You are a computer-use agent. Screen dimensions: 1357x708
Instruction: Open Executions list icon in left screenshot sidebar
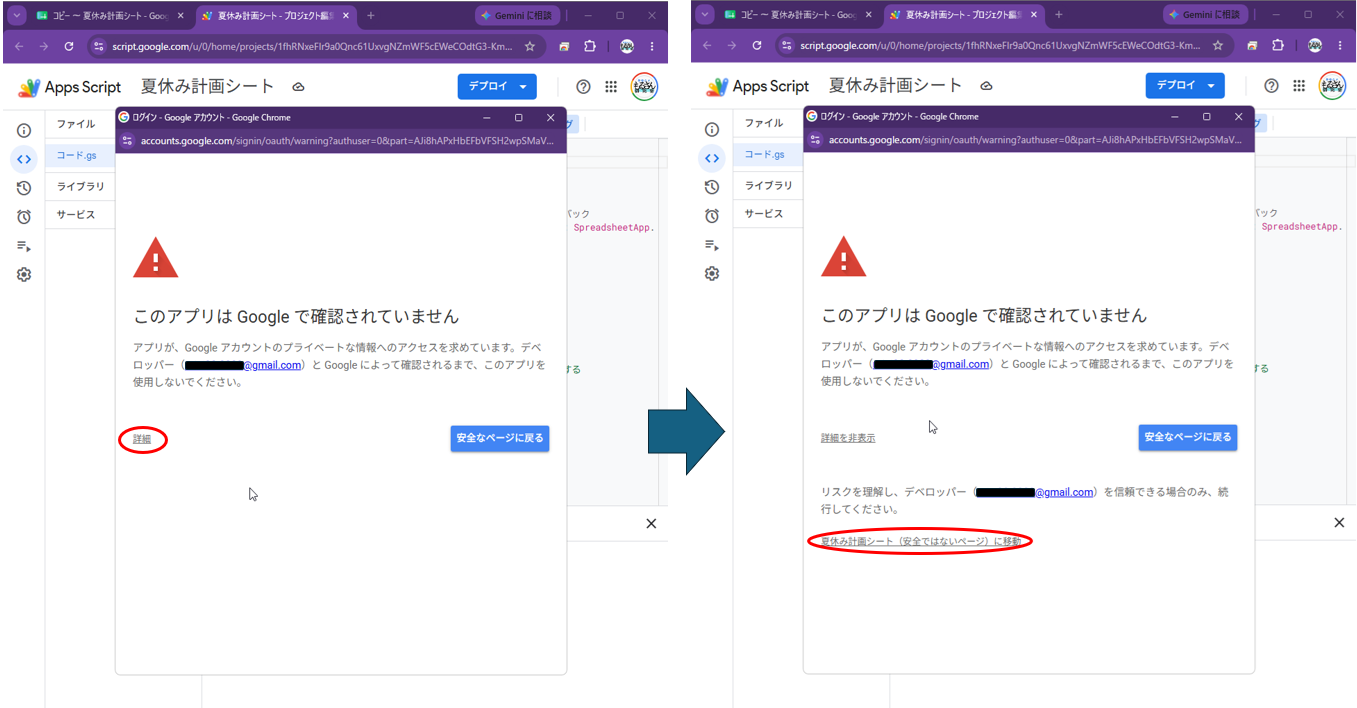point(24,246)
